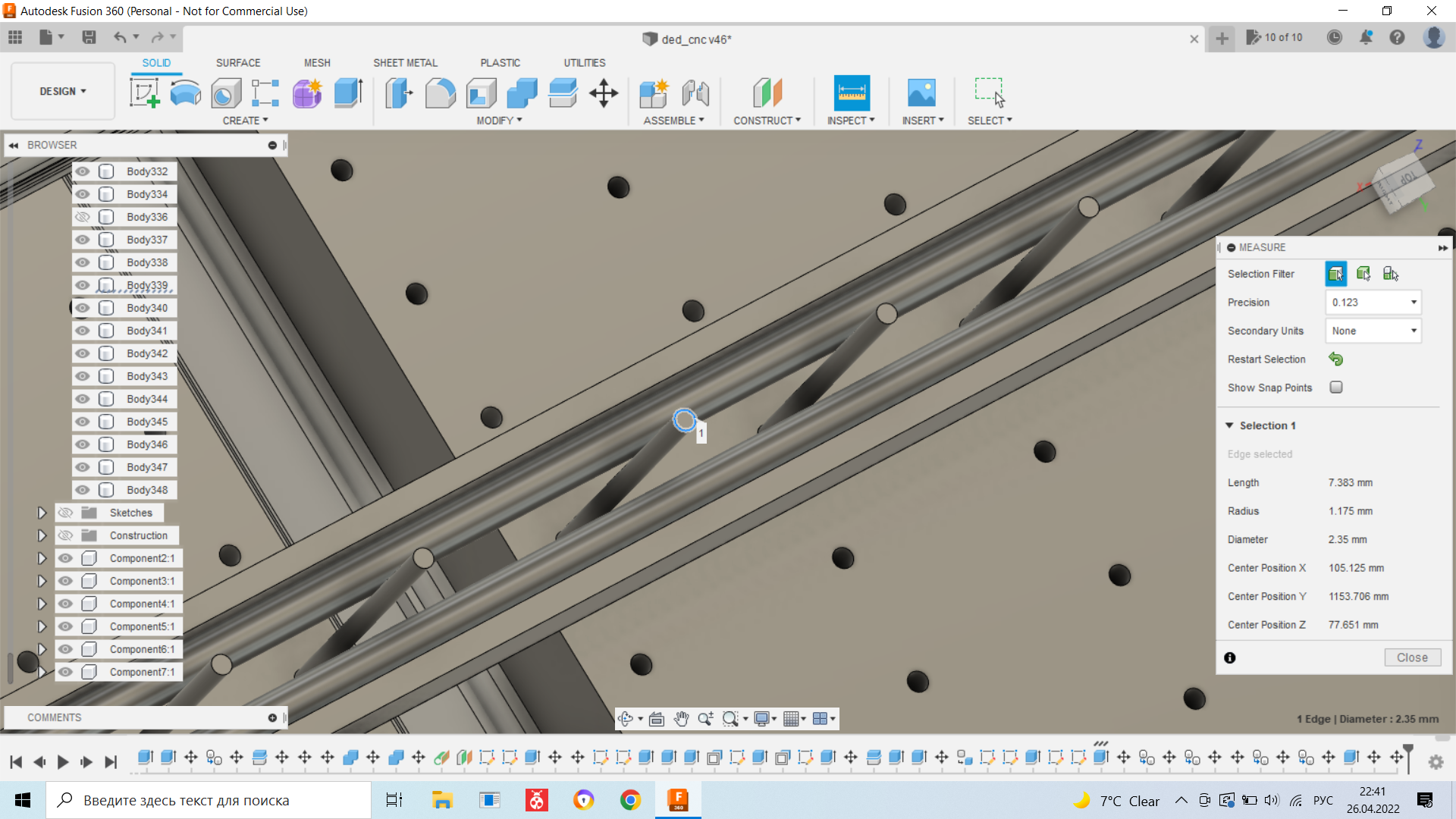Viewport: 1456px width, 819px height.
Task: Switch to the SURFACE tab
Action: point(237,63)
